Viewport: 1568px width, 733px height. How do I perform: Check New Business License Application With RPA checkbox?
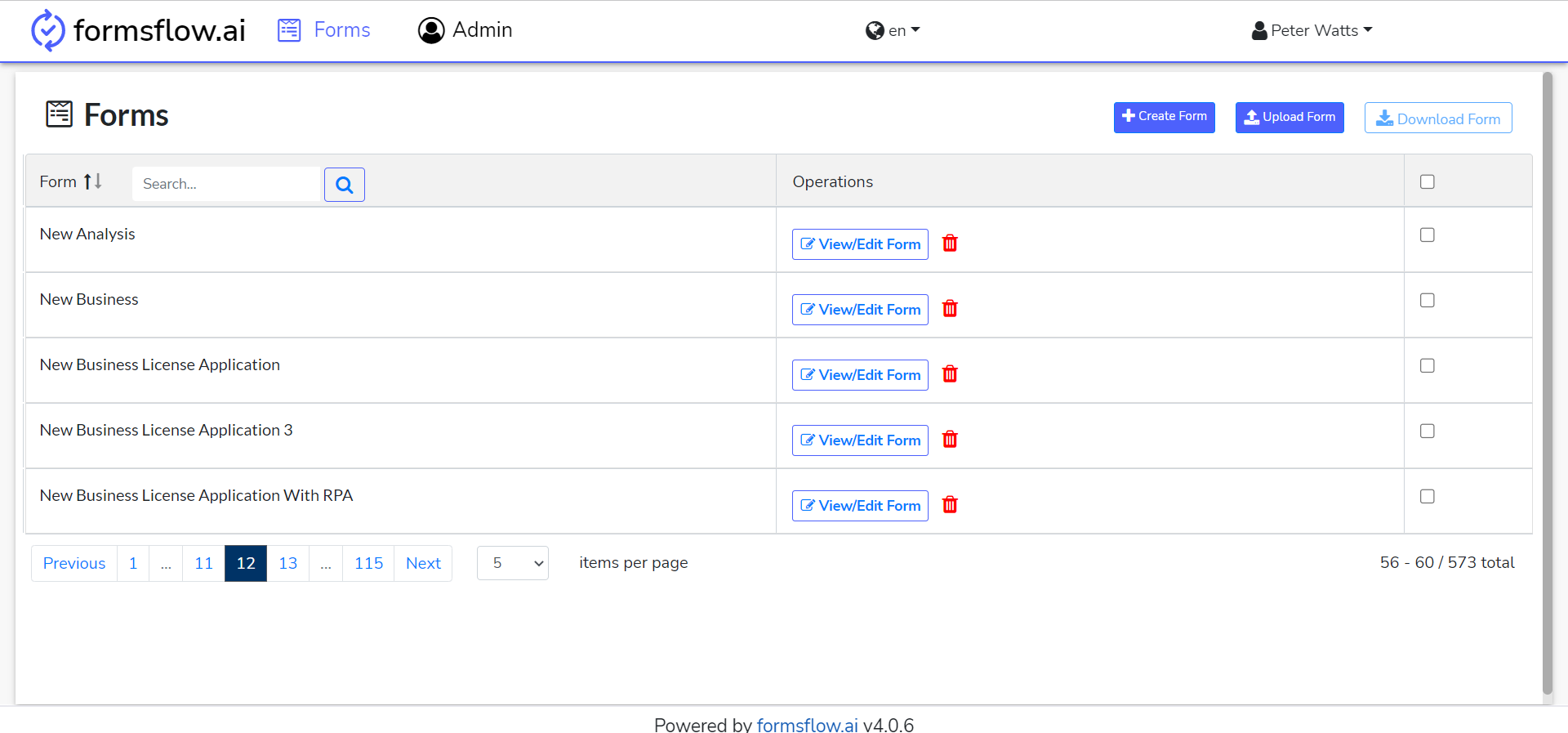click(1428, 496)
